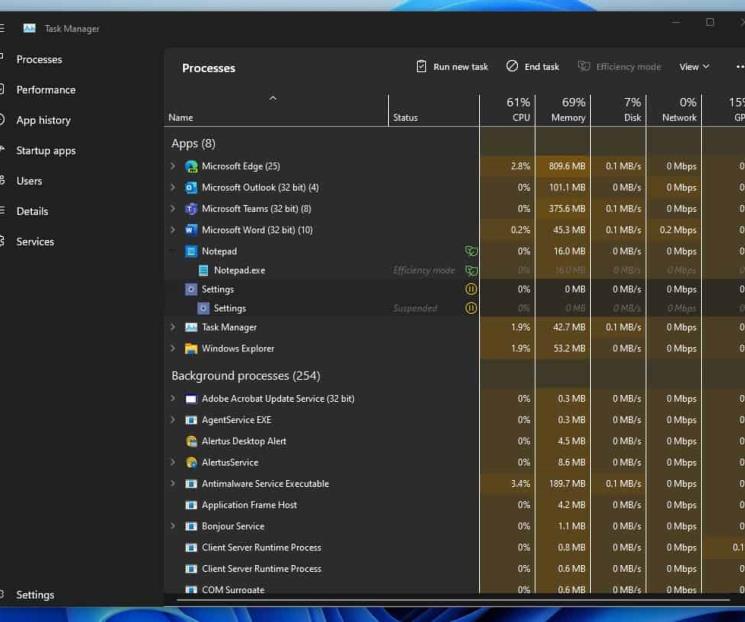Expand the Adobe Acrobat Update Service group
Viewport: 745px width, 622px height.
173,399
